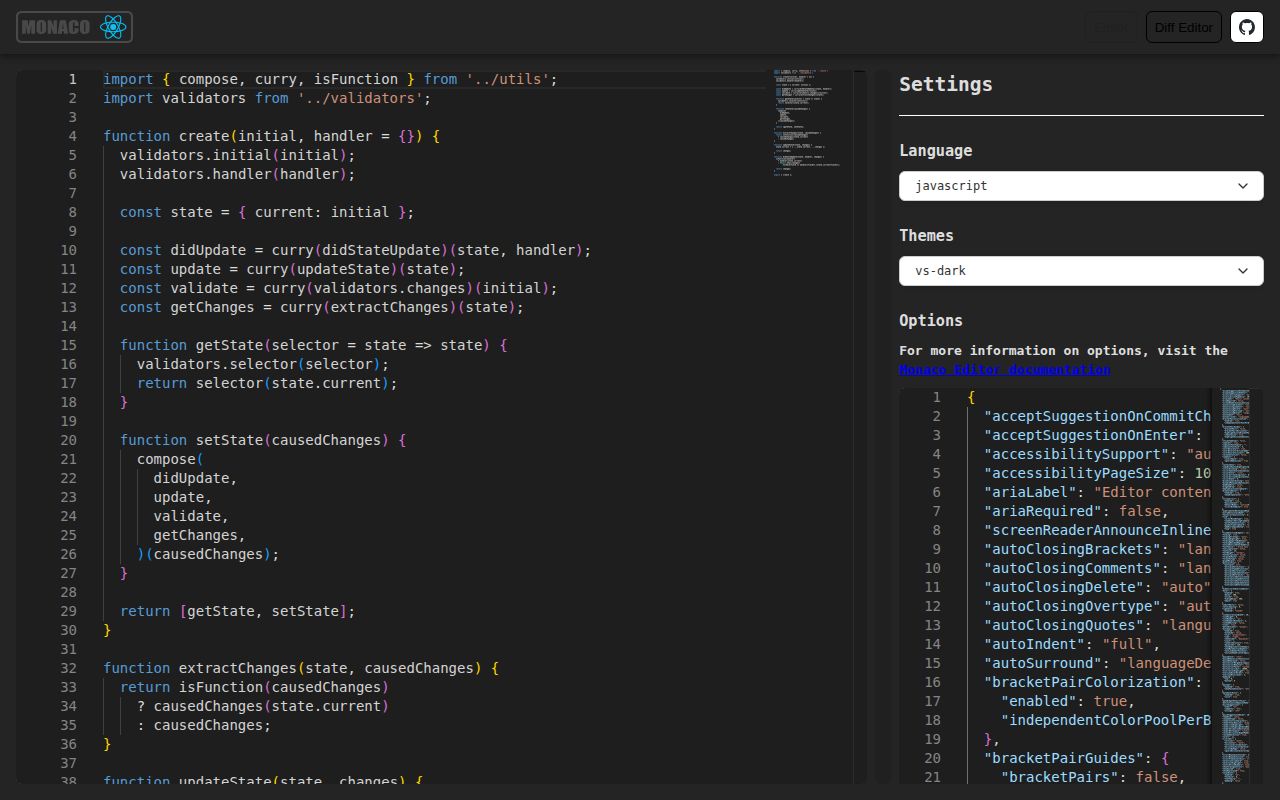Click line number 4 in main editor
Image resolution: width=1280 pixels, height=800 pixels.
point(72,136)
